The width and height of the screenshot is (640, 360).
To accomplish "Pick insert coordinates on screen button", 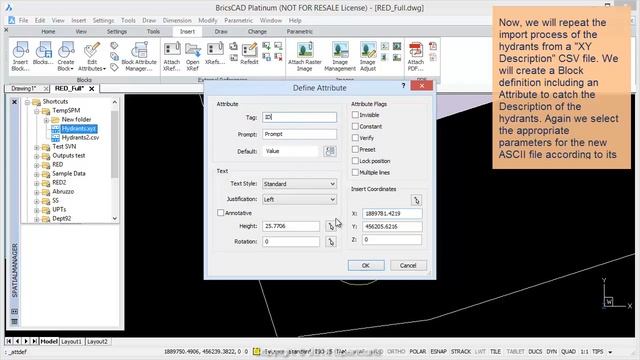I will (x=416, y=200).
